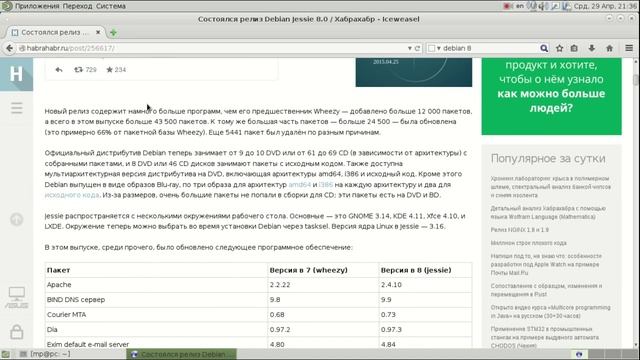
Task: Show bookmarks list via the clipboard icon
Action: (574, 48)
